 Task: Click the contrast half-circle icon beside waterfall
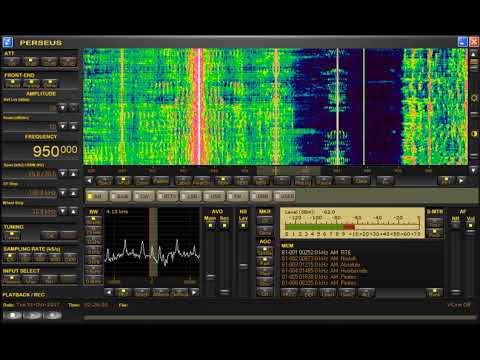pos(474,134)
